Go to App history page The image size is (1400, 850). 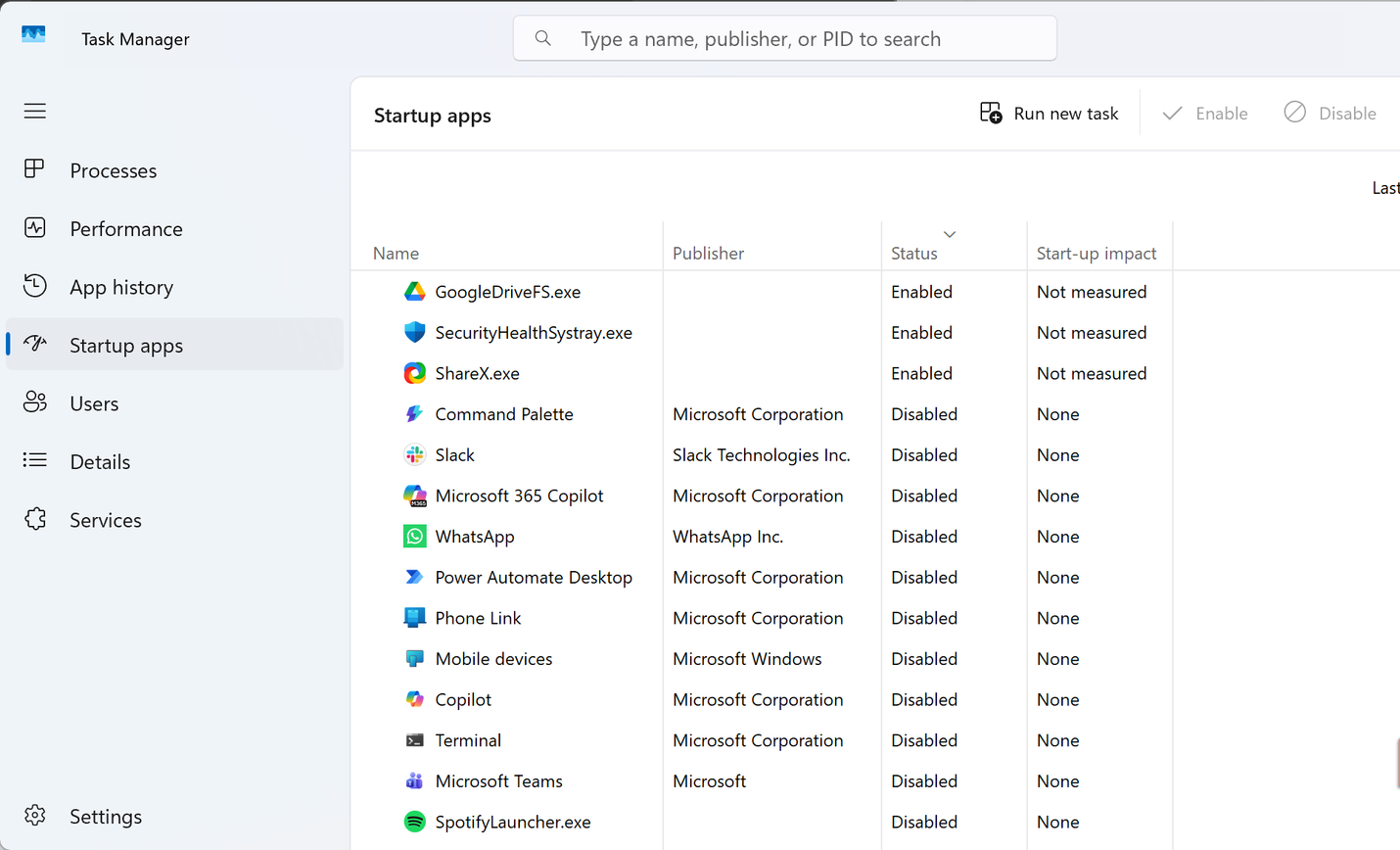coord(174,287)
